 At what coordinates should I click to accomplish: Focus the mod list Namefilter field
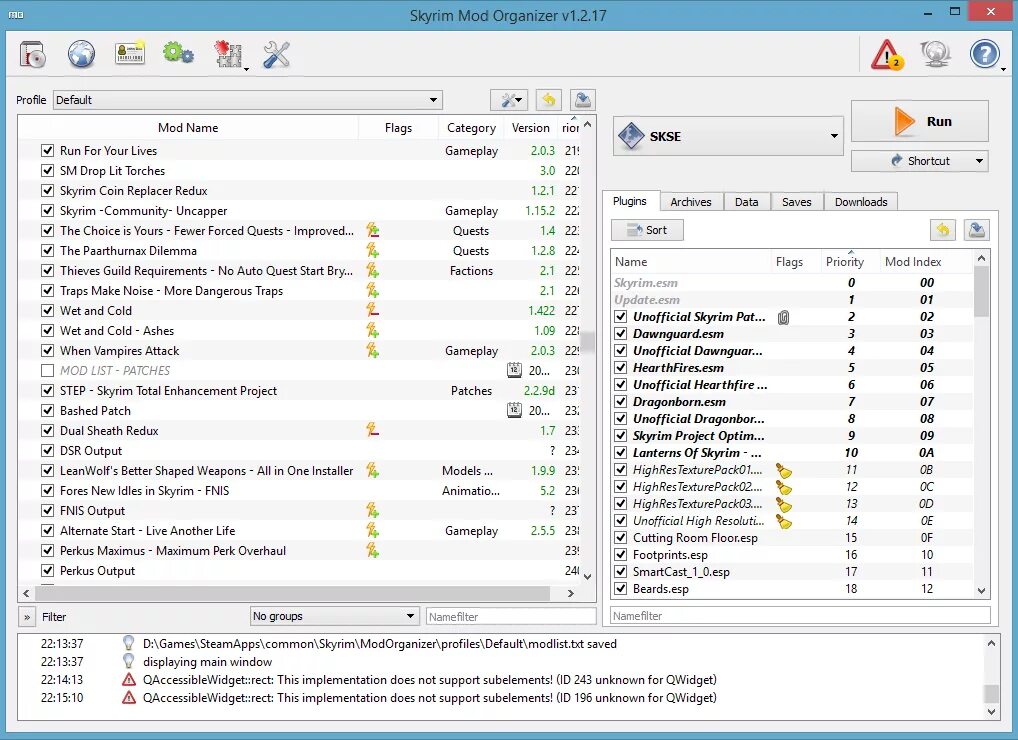(x=512, y=616)
